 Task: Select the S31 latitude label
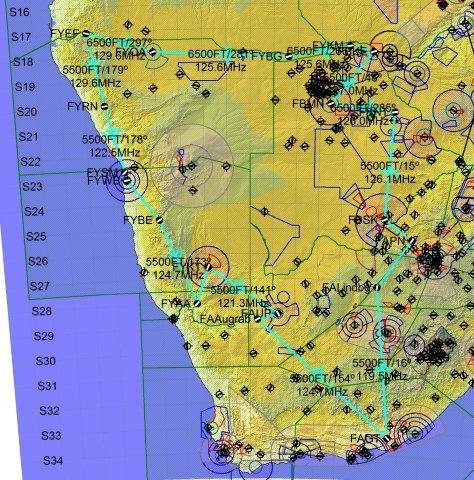point(47,386)
